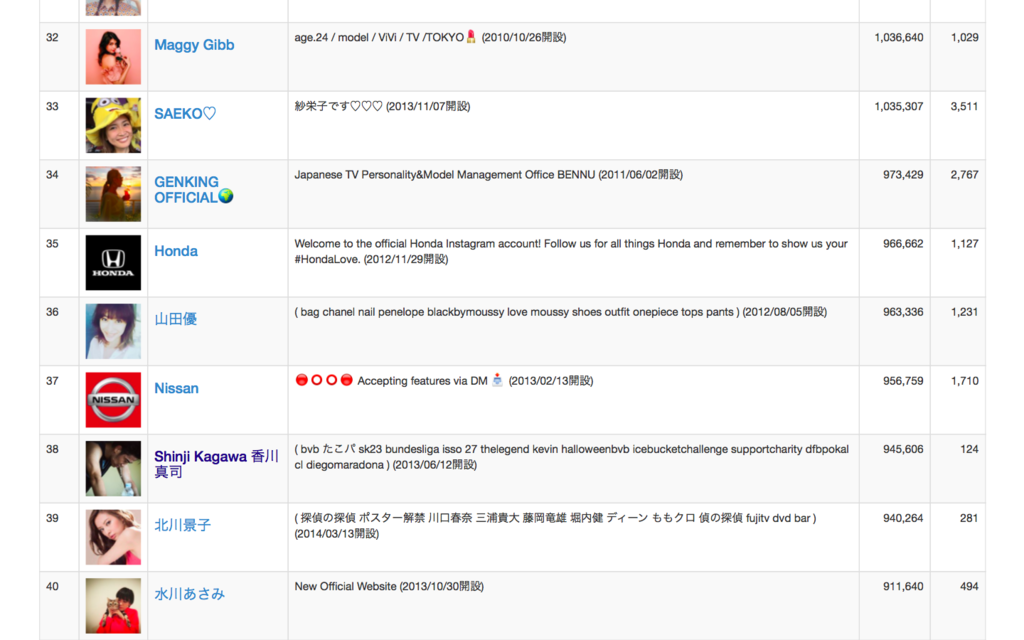Image resolution: width=1024 pixels, height=640 pixels.
Task: Click follower count 1,035,307
Action: point(899,106)
